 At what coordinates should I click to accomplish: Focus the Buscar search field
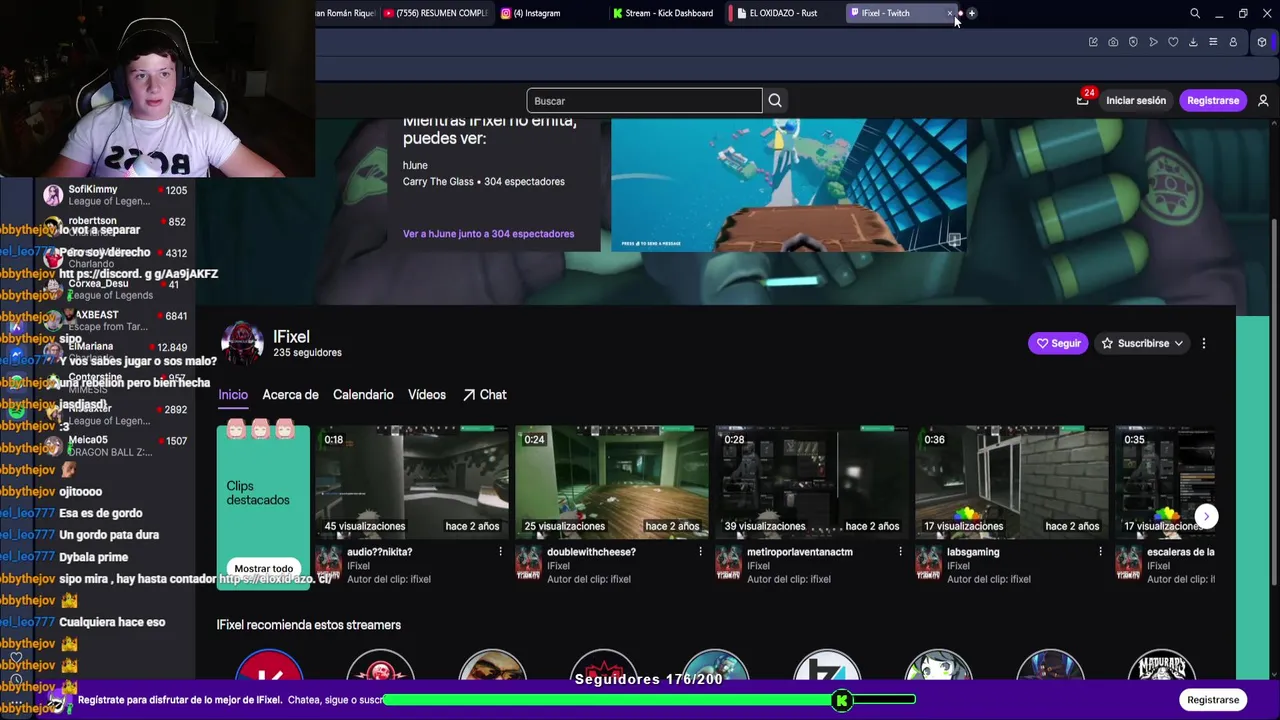click(x=644, y=100)
